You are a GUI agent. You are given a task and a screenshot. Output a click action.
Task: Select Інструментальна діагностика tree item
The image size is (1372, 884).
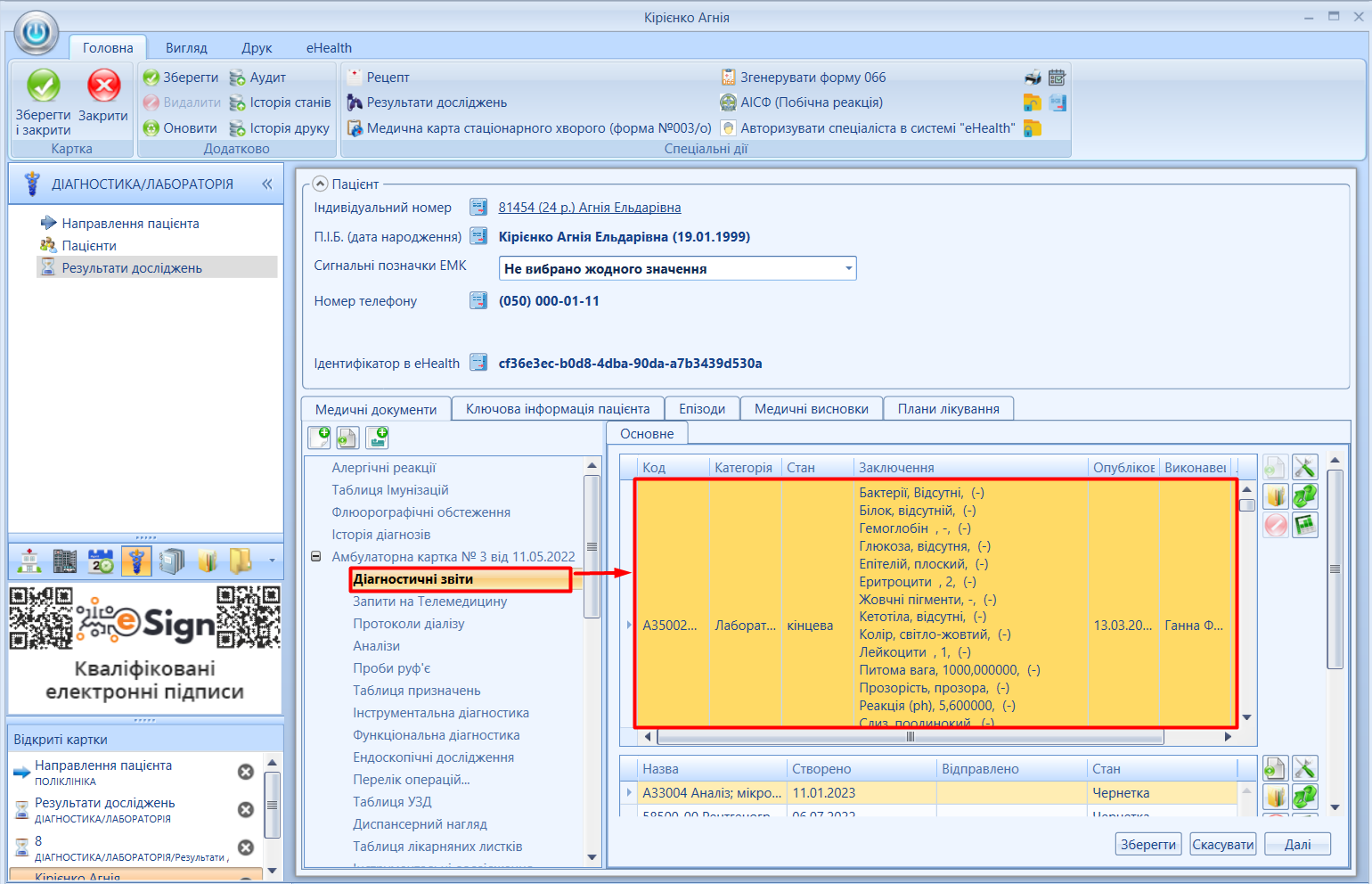(x=441, y=713)
